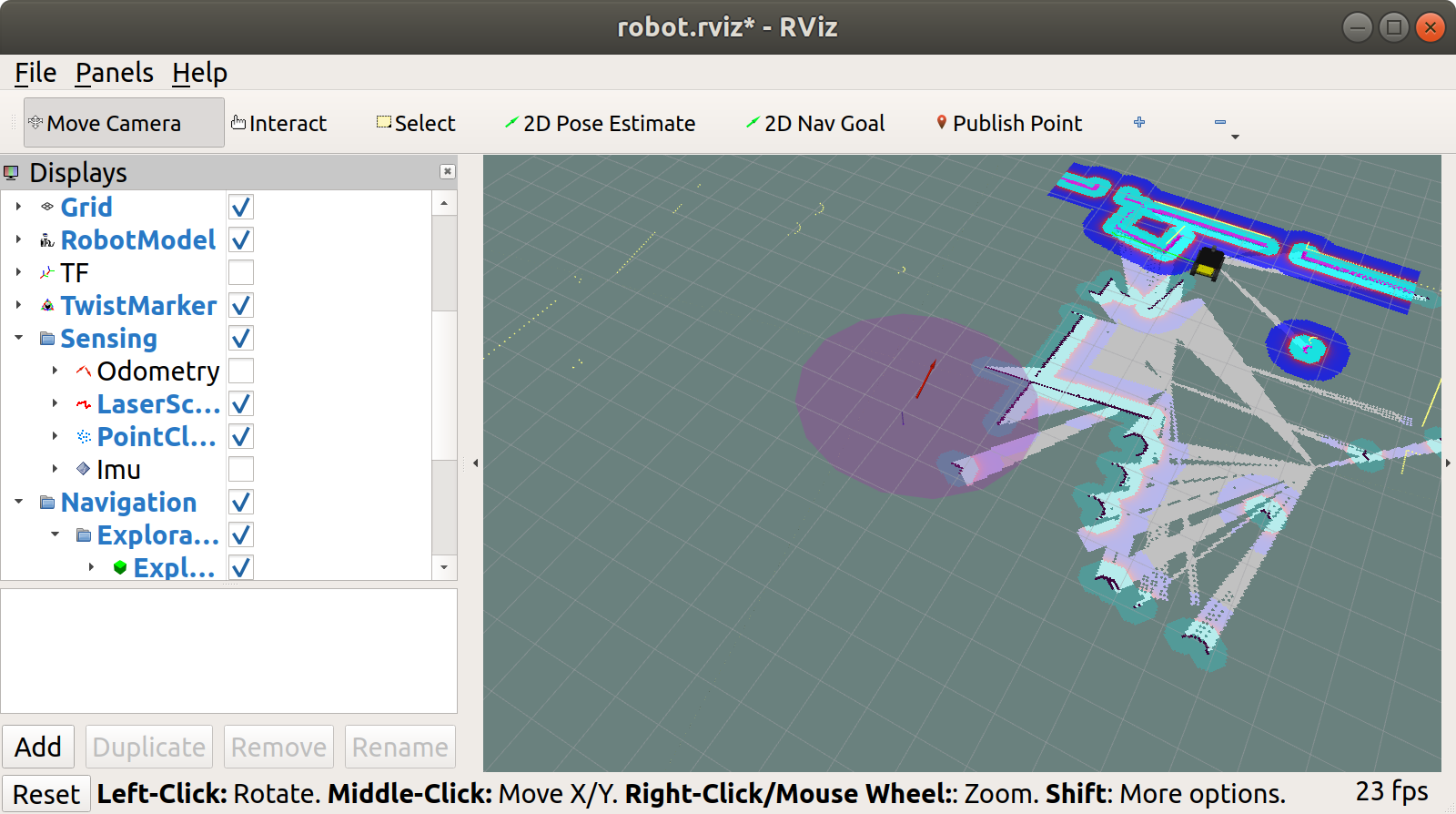Disable the TwistMarker checkbox
1456x814 pixels.
[241, 306]
